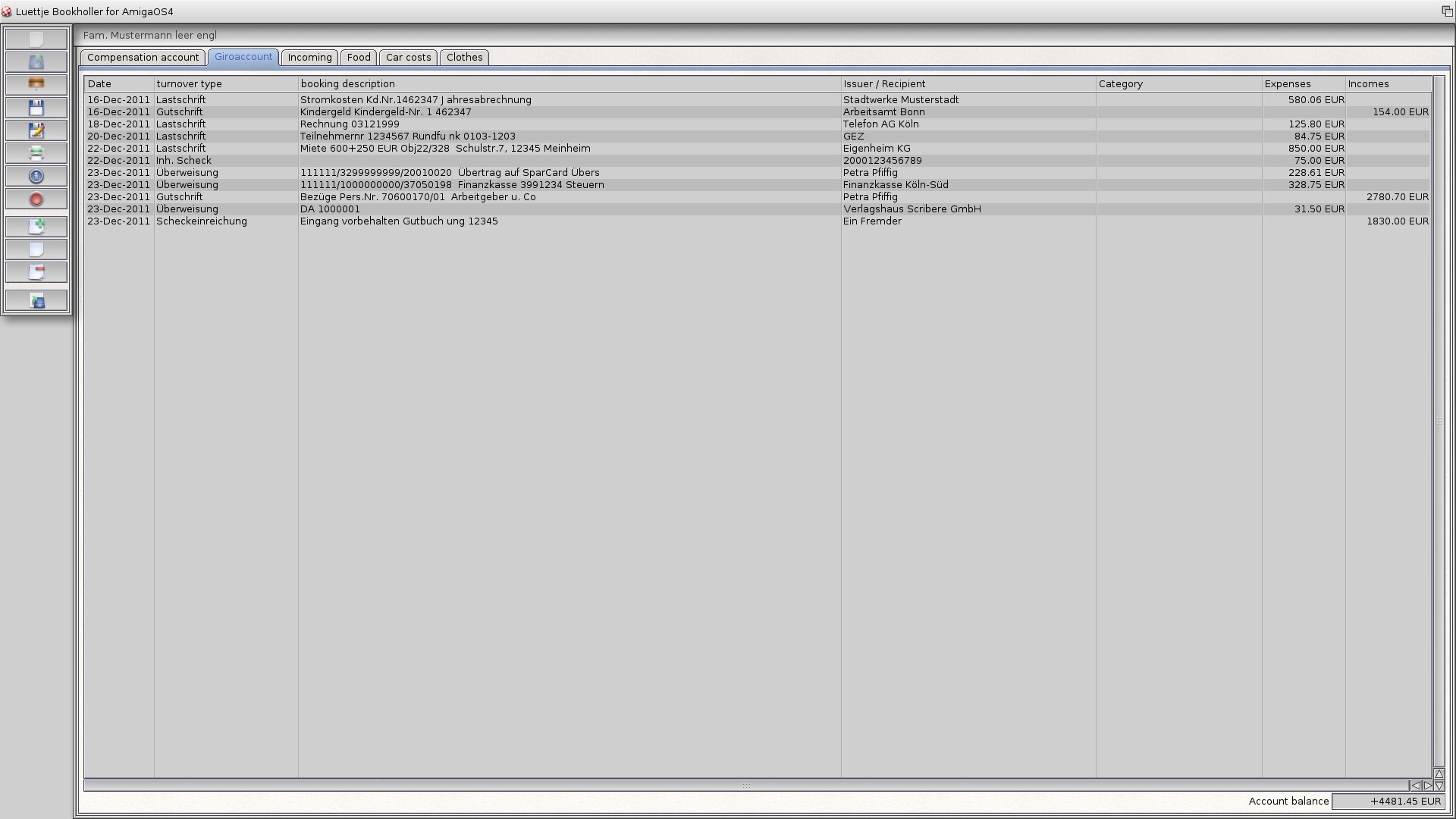
Task: Click the Open file drawer icon
Action: tap(36, 61)
